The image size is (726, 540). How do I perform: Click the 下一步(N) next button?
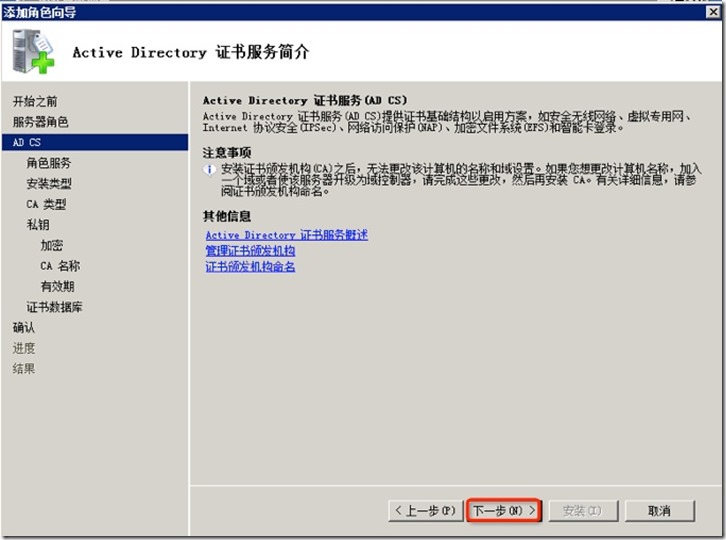(504, 510)
